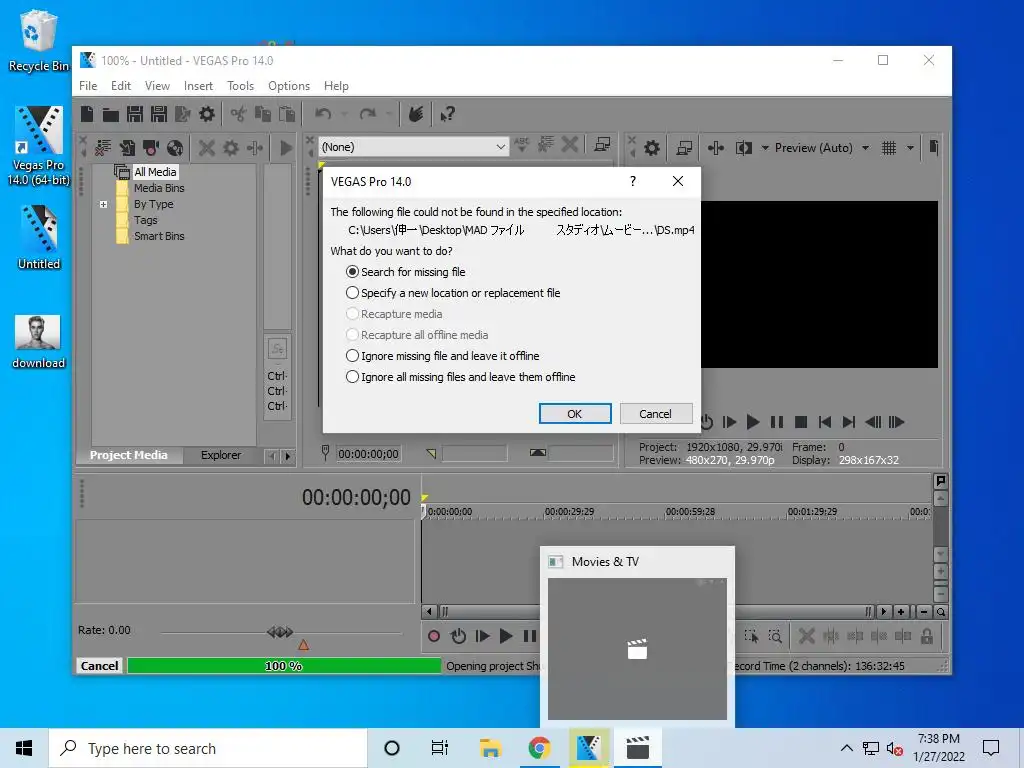Image resolution: width=1024 pixels, height=768 pixels.
Task: Click the Import Media icon
Action: pos(127,148)
